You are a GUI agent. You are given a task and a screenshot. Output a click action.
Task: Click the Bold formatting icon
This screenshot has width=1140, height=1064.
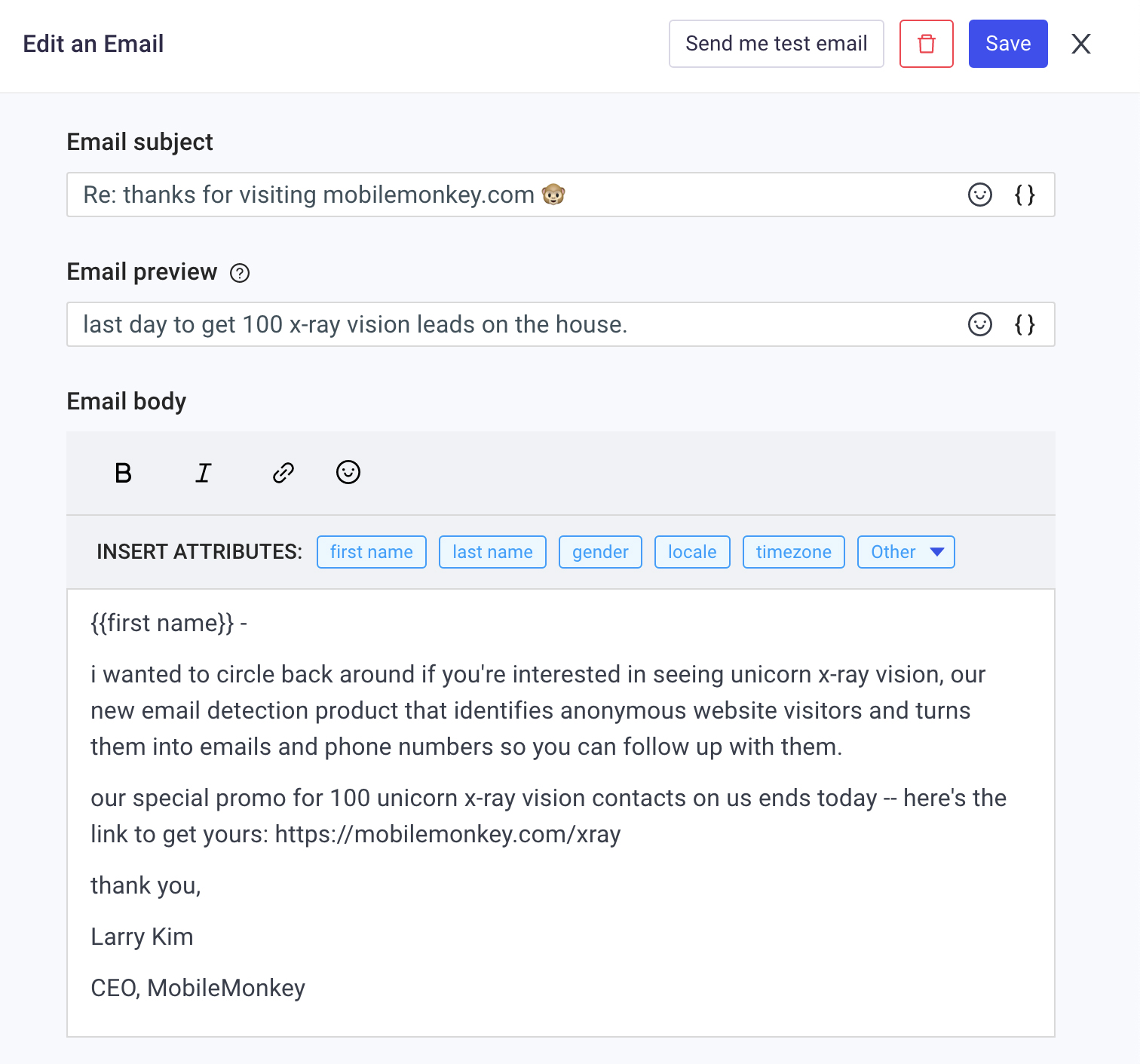[x=123, y=473]
